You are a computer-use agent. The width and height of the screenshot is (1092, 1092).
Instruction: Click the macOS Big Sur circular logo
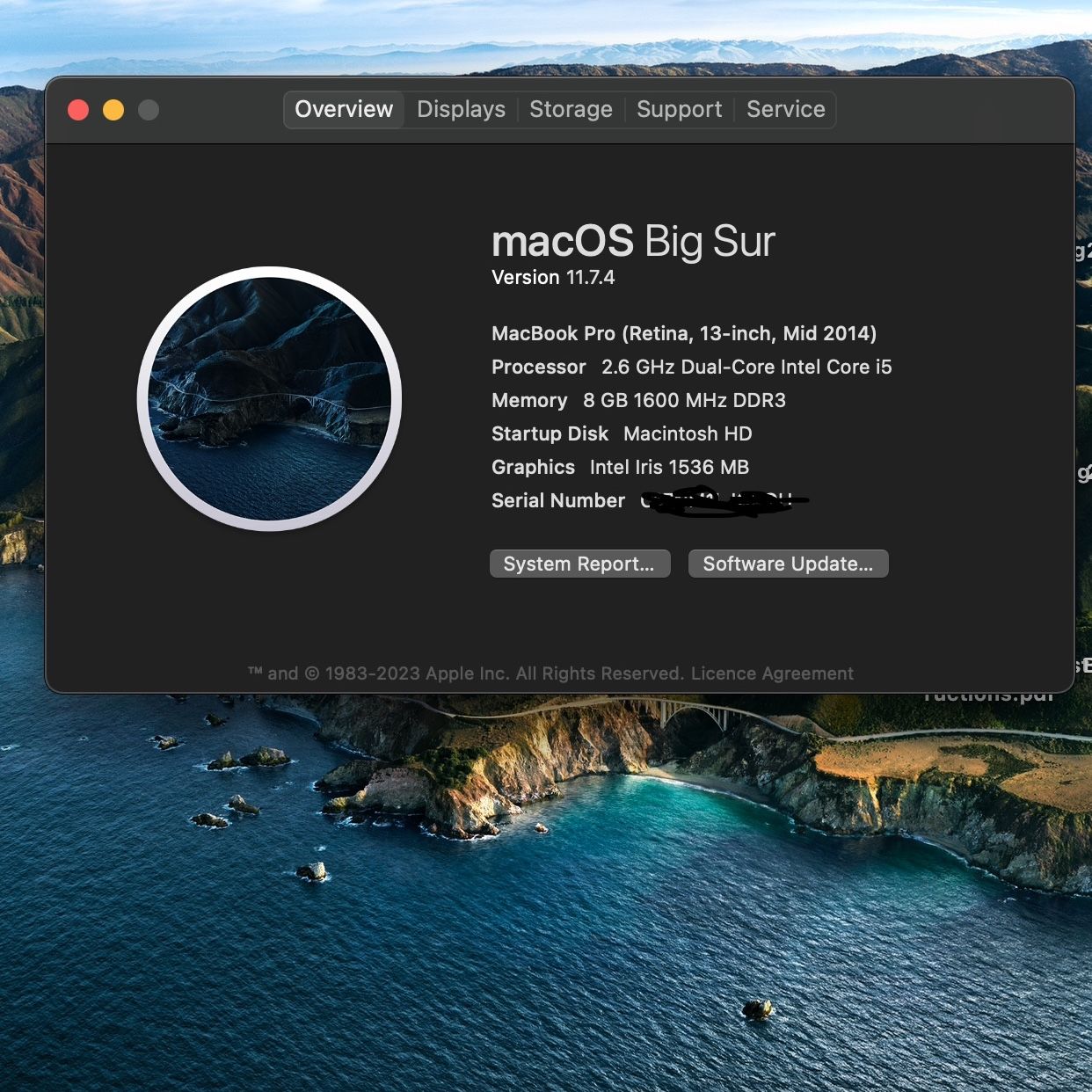tap(270, 398)
